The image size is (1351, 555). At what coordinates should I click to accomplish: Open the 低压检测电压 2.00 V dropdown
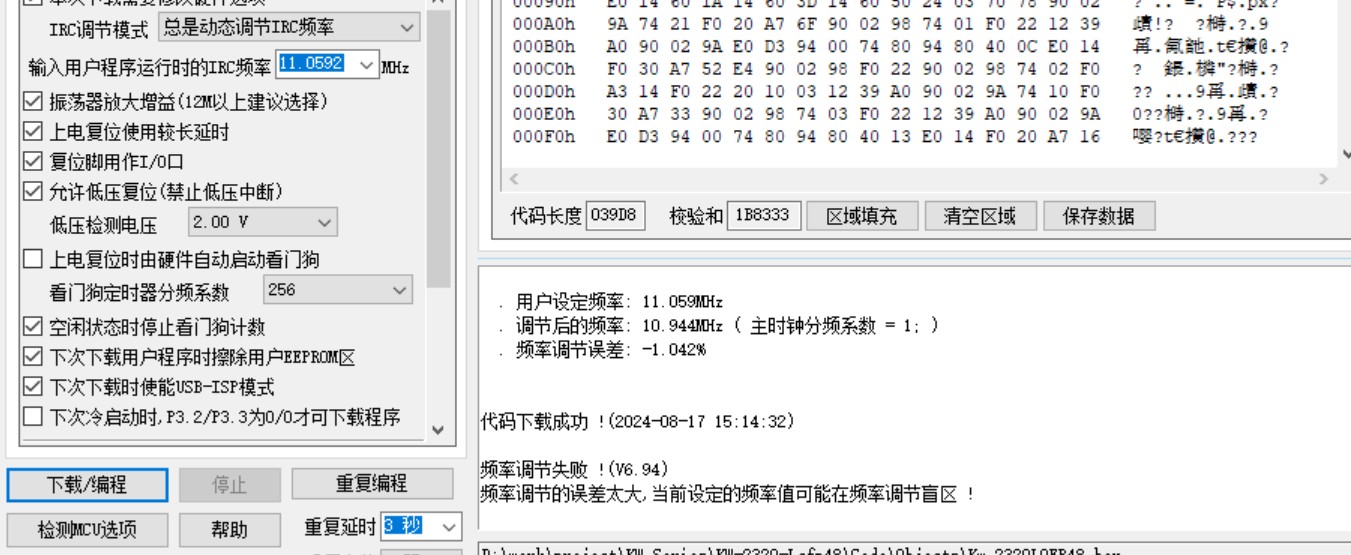(x=263, y=222)
